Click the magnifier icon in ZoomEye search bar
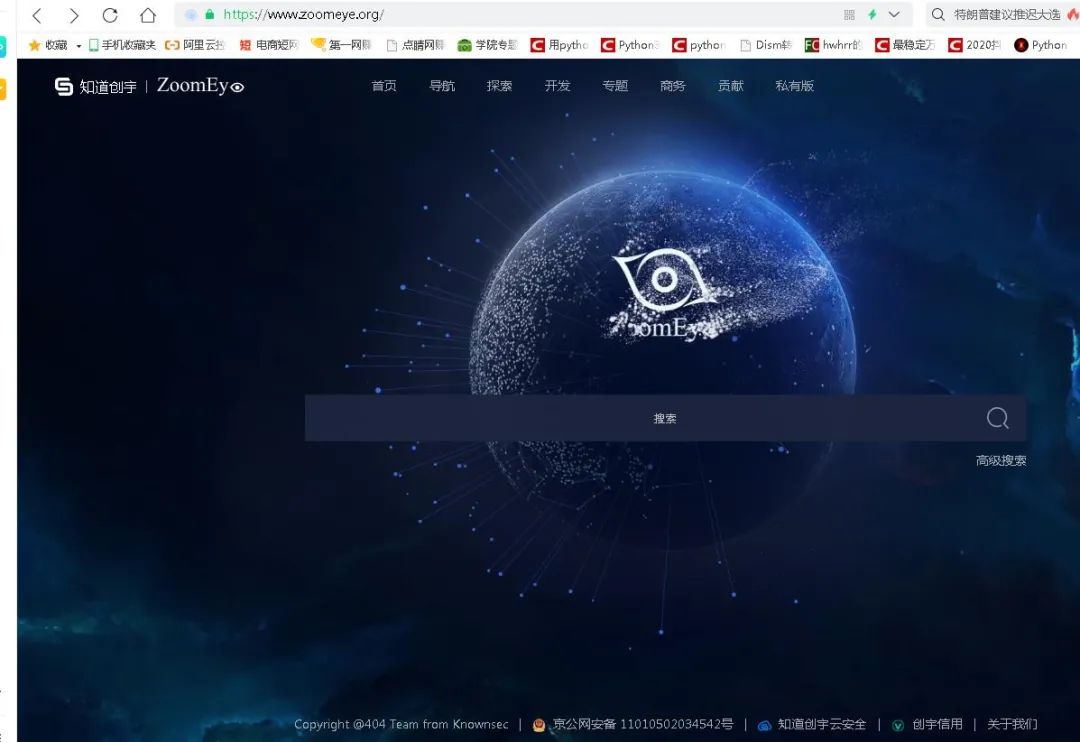This screenshot has height=742, width=1080. coord(997,418)
